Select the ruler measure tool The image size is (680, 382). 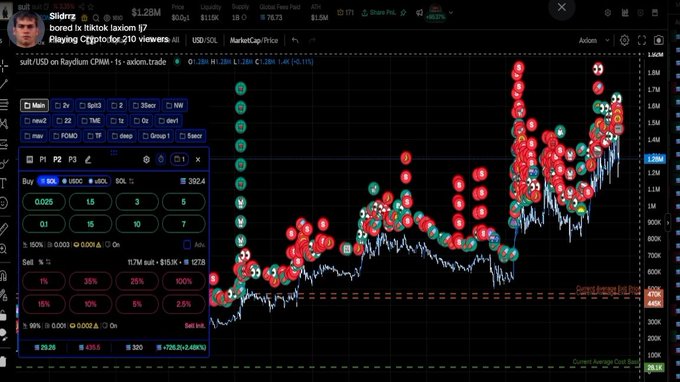[x=4, y=229]
